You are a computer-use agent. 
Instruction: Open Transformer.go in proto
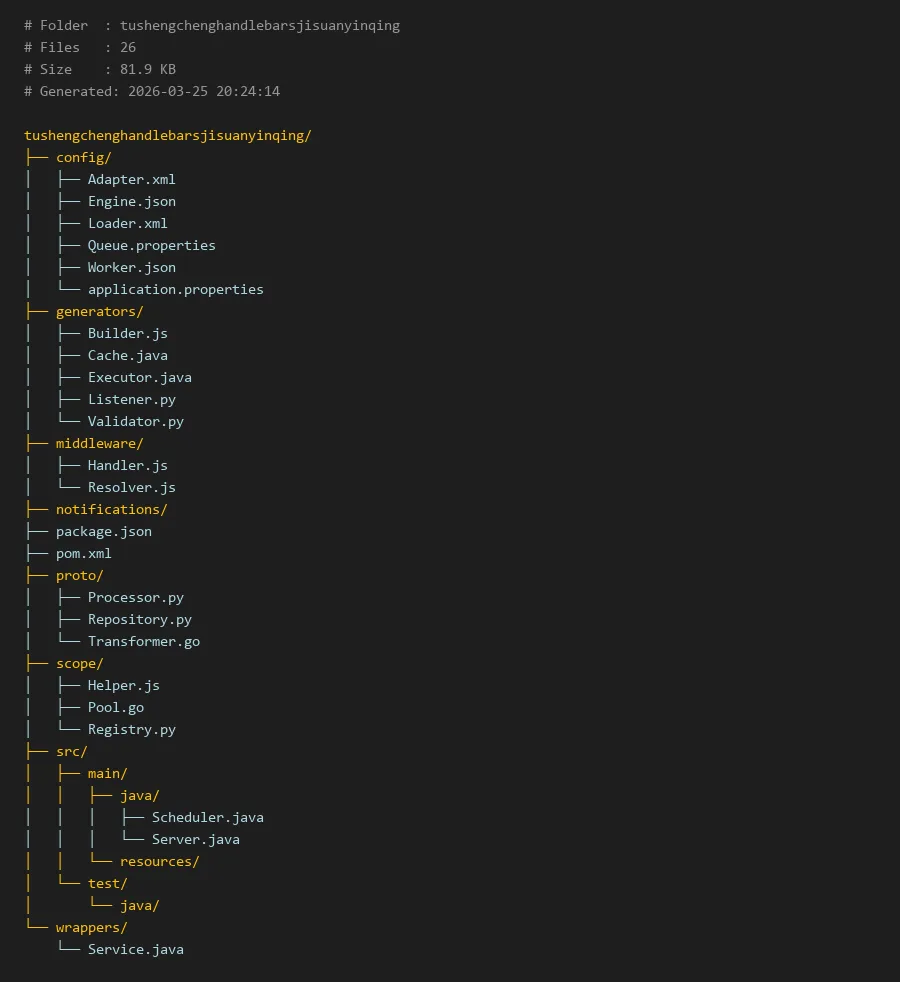[x=143, y=641]
